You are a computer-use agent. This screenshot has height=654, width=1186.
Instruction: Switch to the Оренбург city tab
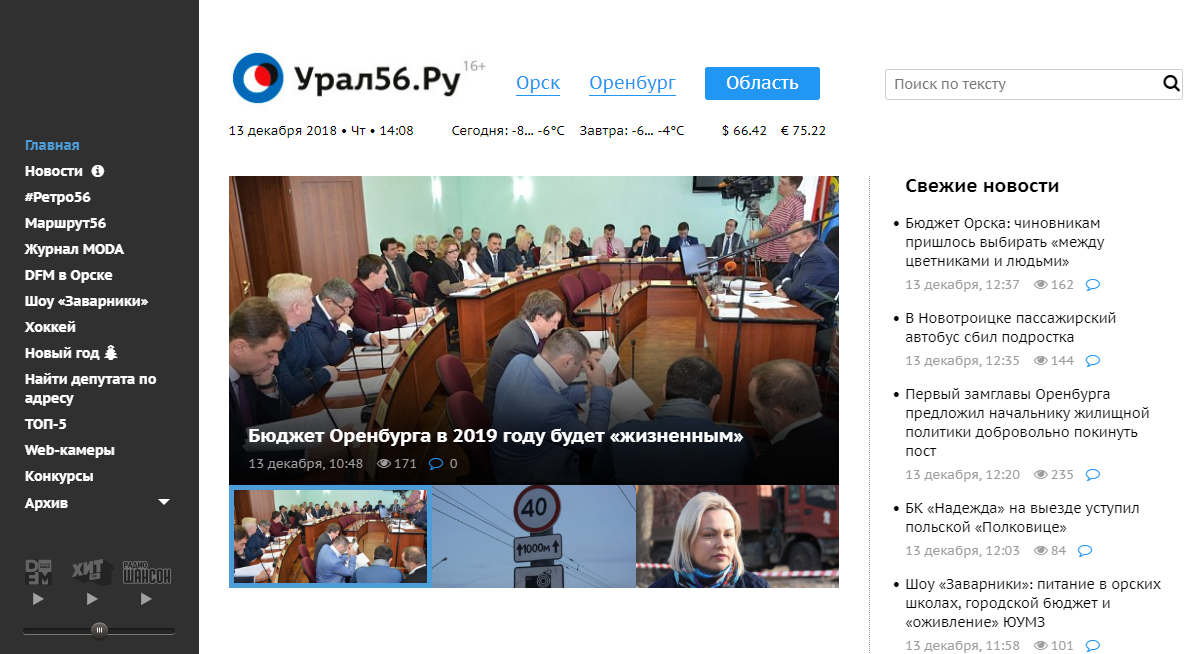(x=632, y=83)
